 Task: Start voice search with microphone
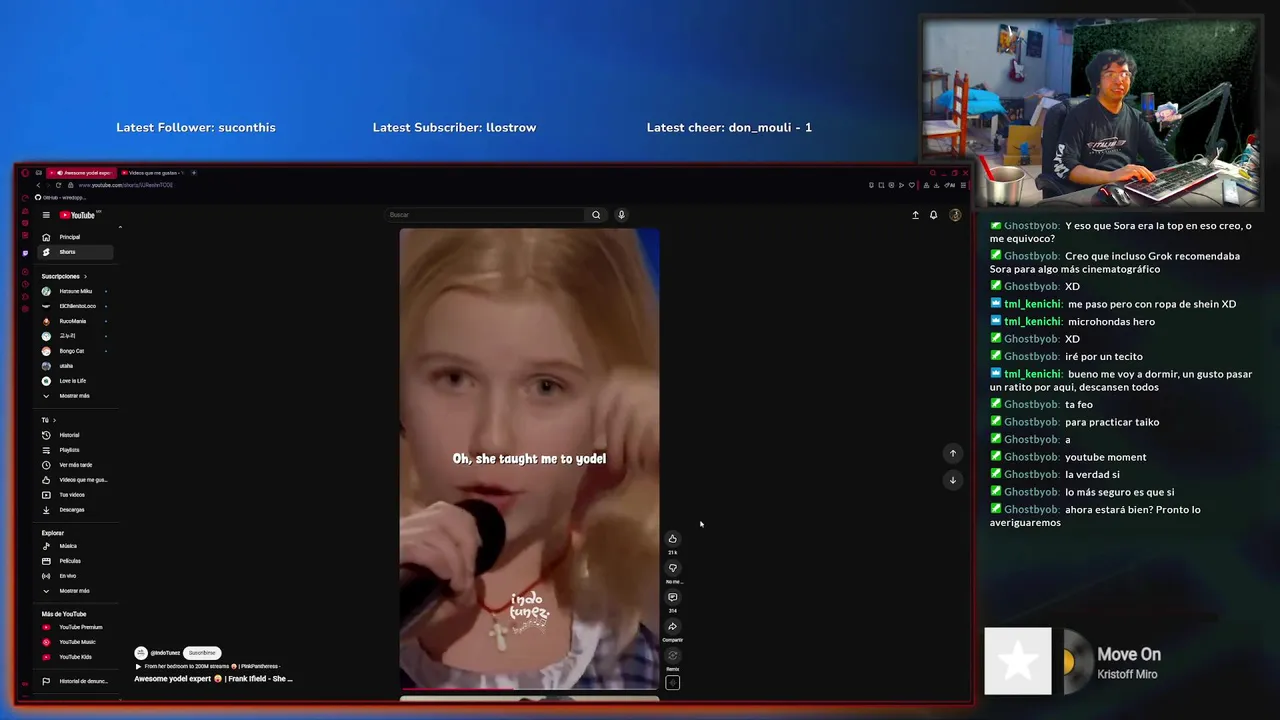pos(621,215)
